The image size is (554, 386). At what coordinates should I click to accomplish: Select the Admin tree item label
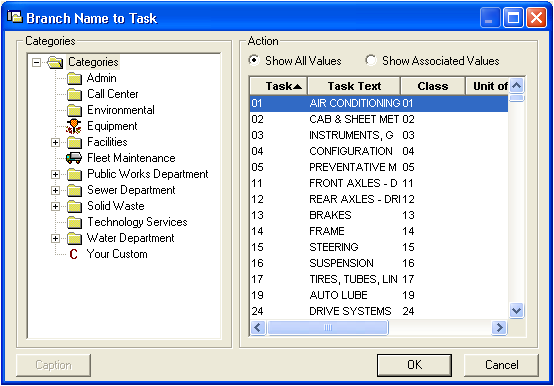[x=102, y=78]
